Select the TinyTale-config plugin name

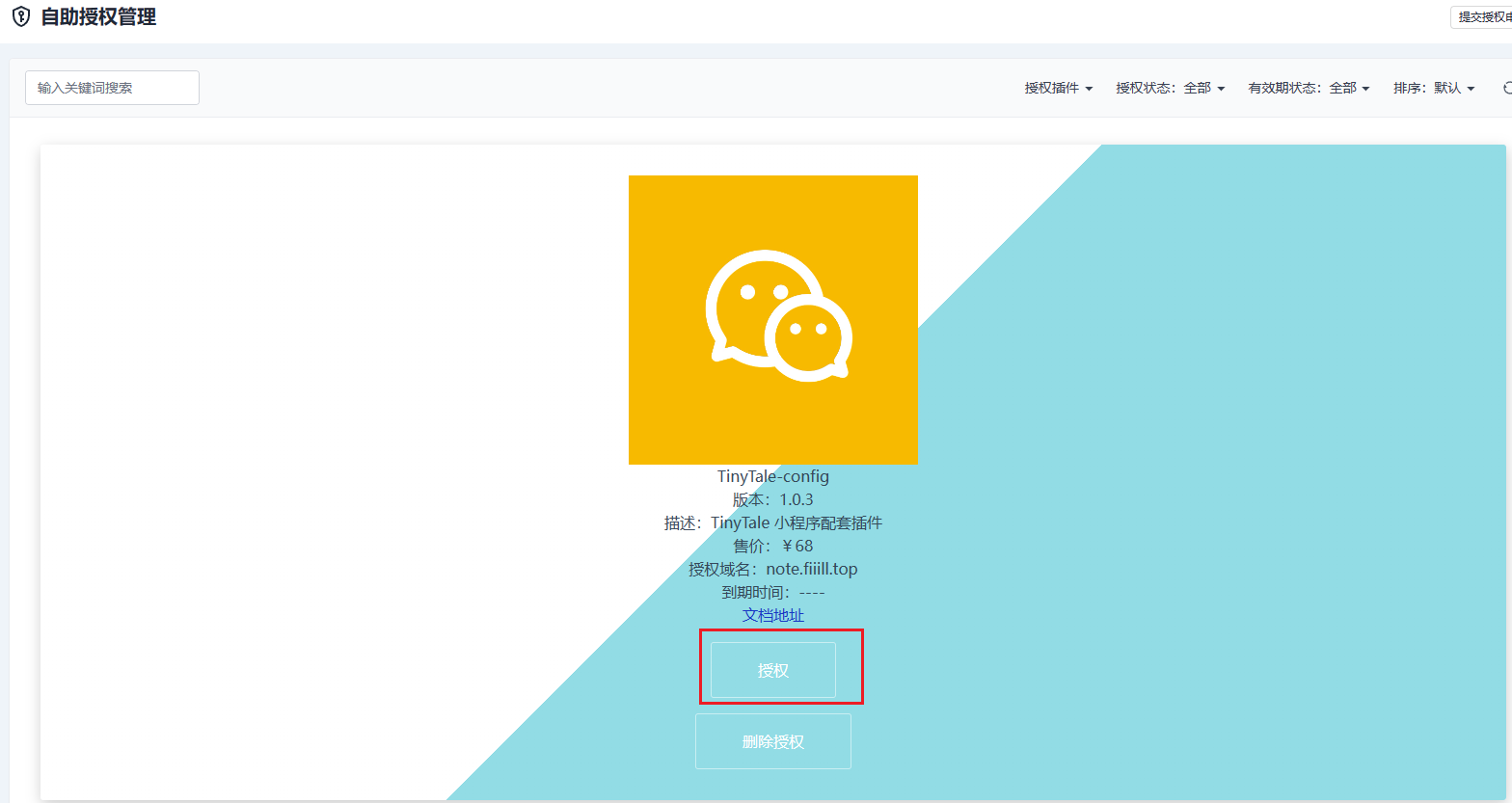pos(773,476)
